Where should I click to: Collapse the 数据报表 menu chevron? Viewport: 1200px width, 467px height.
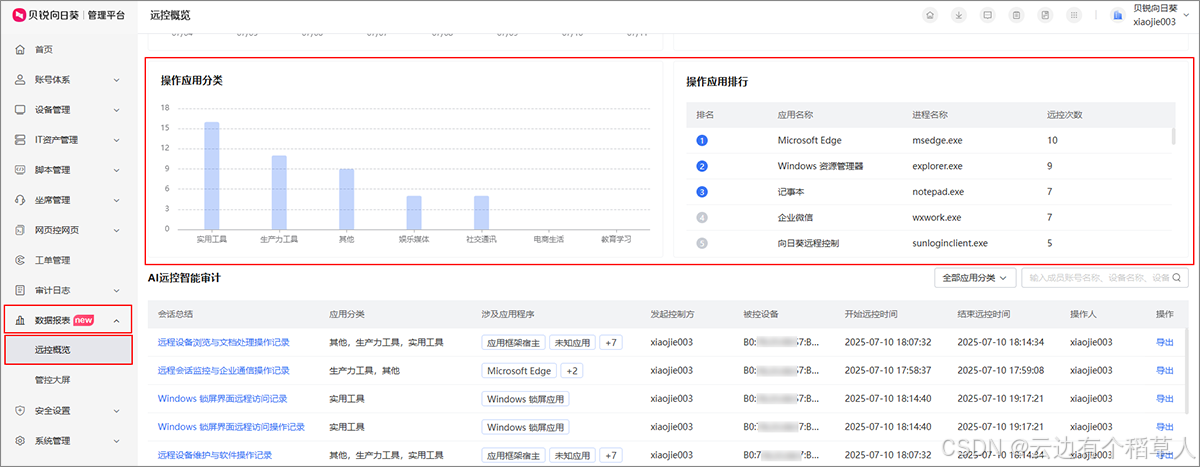116,320
